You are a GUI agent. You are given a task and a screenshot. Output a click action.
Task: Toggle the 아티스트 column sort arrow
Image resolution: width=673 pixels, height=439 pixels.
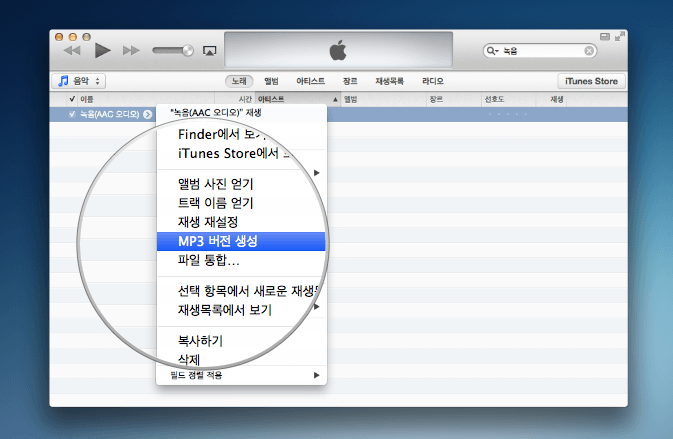(x=335, y=100)
